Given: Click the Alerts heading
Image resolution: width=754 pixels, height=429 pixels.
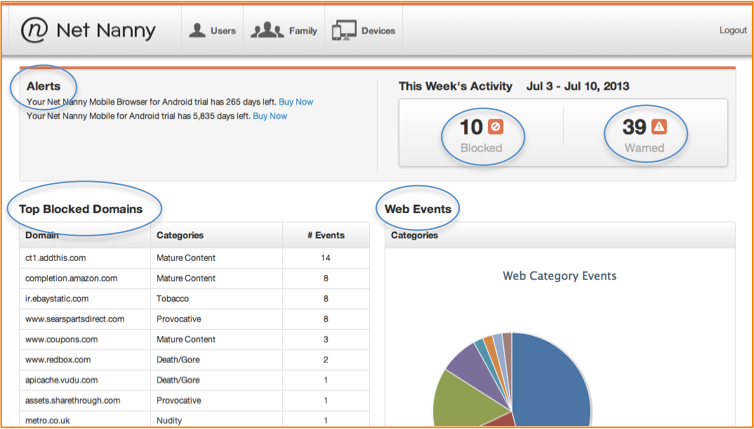Looking at the screenshot, I should [43, 87].
